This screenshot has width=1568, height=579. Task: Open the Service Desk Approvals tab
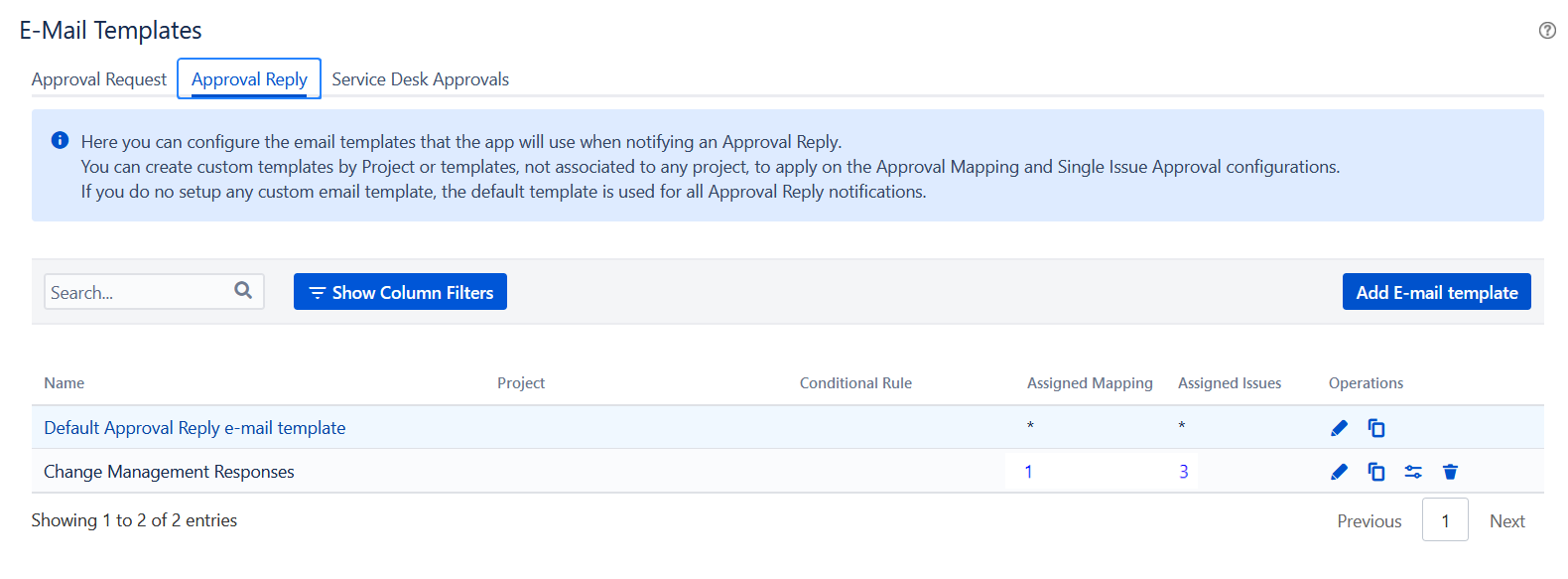coord(420,79)
